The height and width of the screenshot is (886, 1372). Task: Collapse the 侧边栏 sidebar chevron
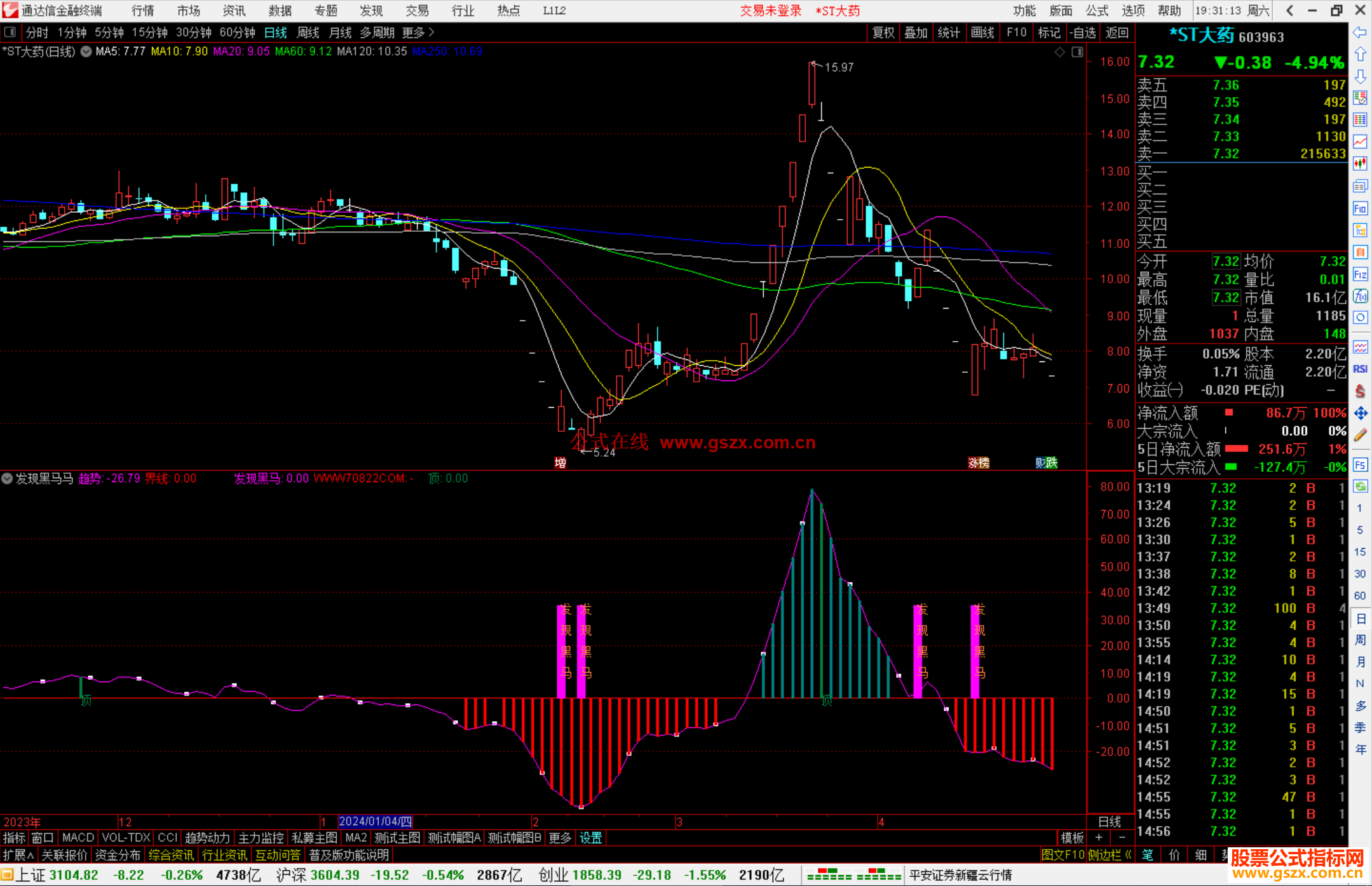[x=1128, y=855]
